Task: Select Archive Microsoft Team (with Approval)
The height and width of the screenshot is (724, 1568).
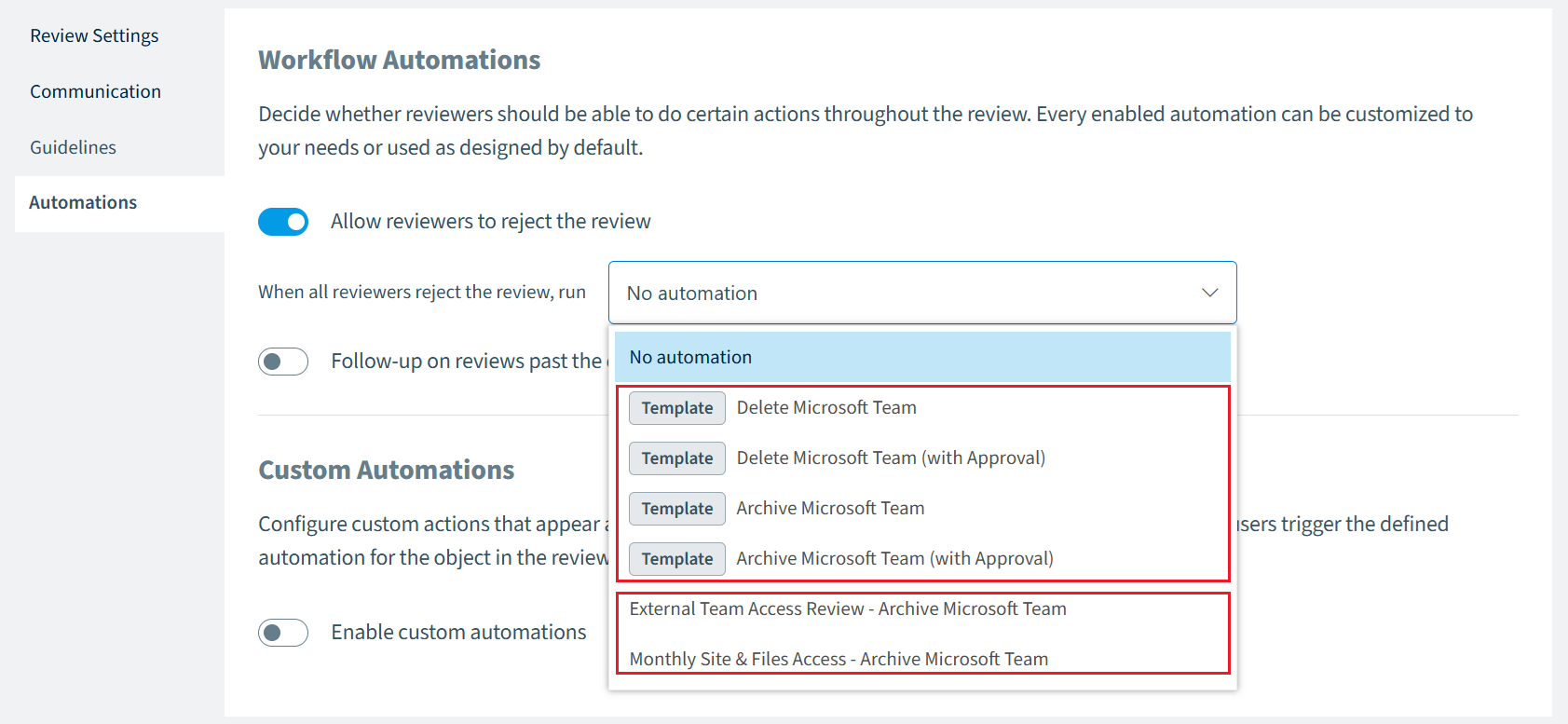Action: pyautogui.click(x=922, y=558)
